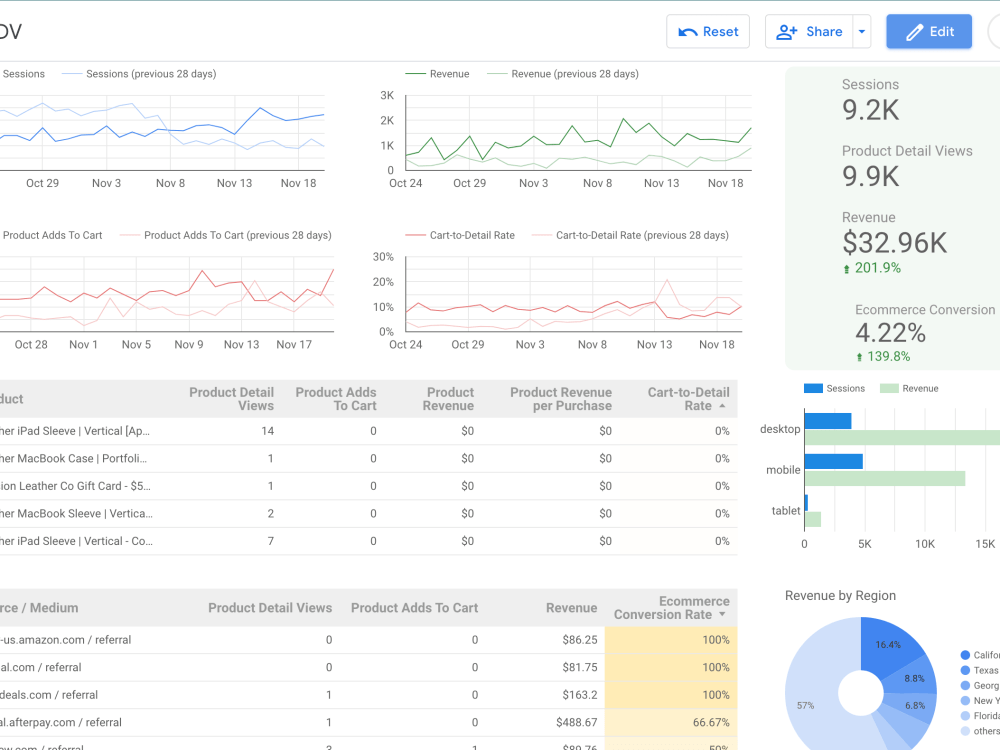The height and width of the screenshot is (750, 1000).
Task: Click the iPad Sleeve Vertical - Co... row
Action: click(x=369, y=541)
